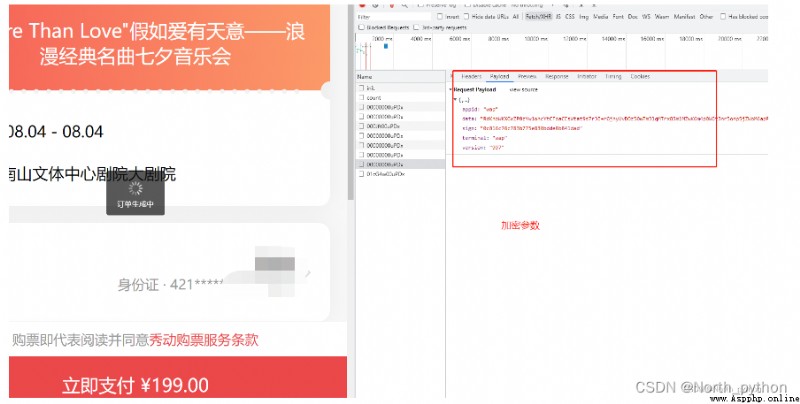Filter requests by JS type
This screenshot has height=404, width=800.
558,17
